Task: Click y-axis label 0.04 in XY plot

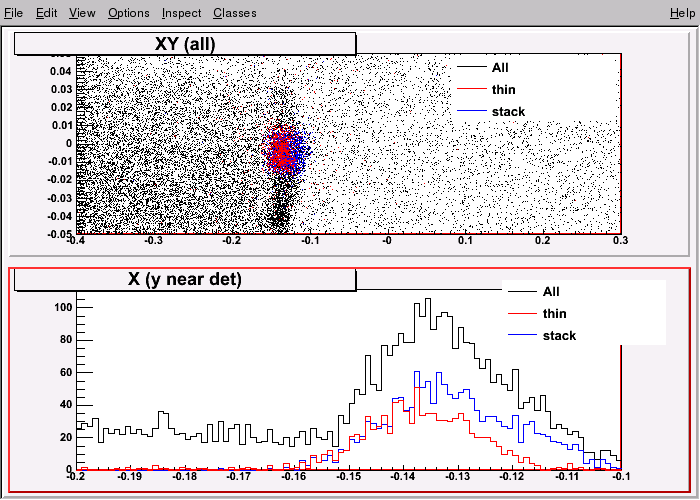Action: click(x=63, y=71)
